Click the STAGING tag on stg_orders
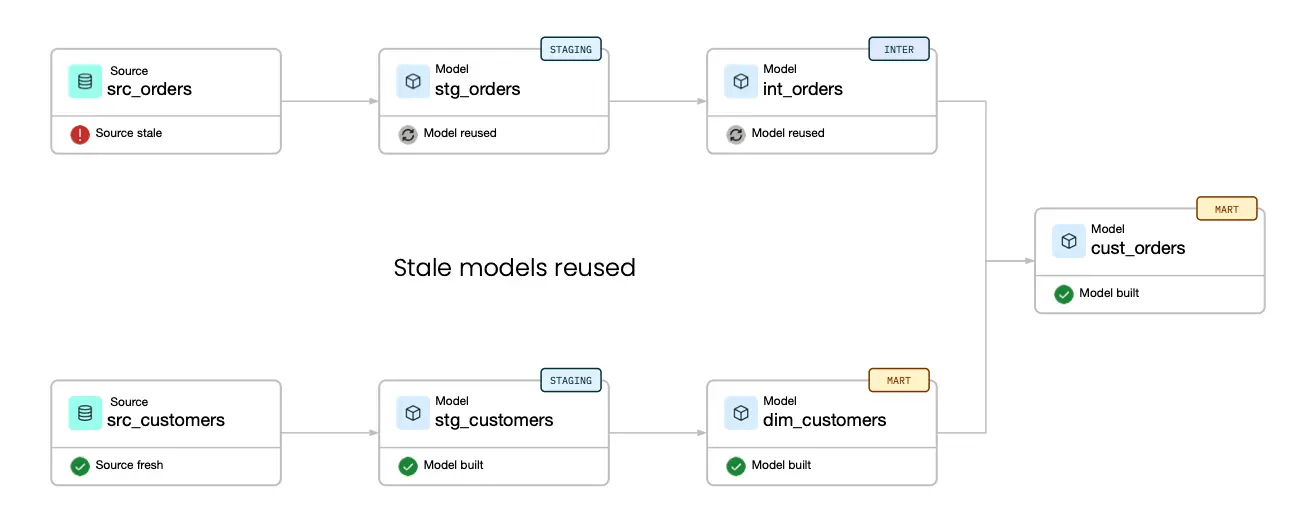The height and width of the screenshot is (522, 1296). point(571,49)
